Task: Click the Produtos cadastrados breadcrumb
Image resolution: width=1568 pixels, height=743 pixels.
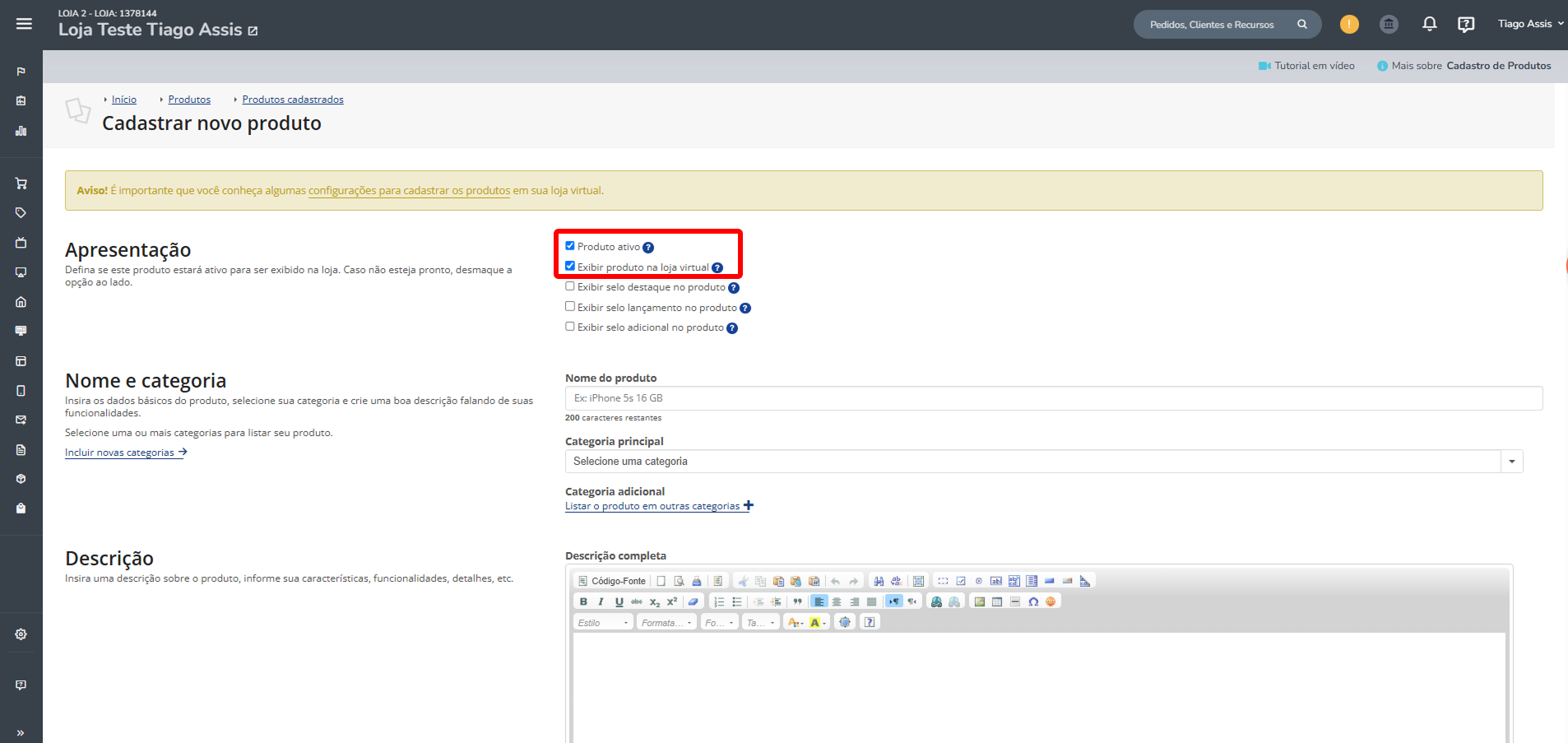Action: point(293,100)
